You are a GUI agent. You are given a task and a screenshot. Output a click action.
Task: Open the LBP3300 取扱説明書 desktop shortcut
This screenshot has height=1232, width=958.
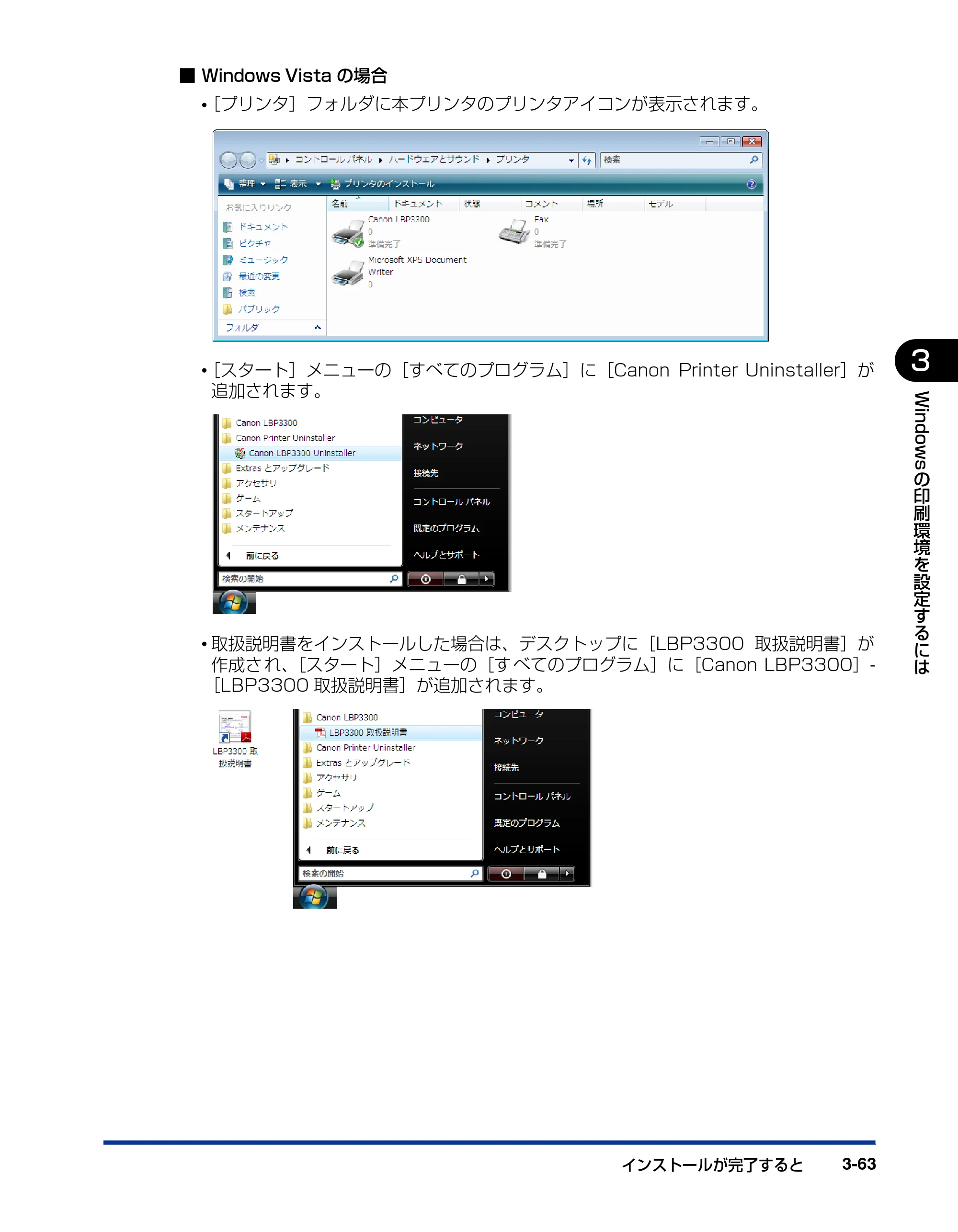(235, 739)
